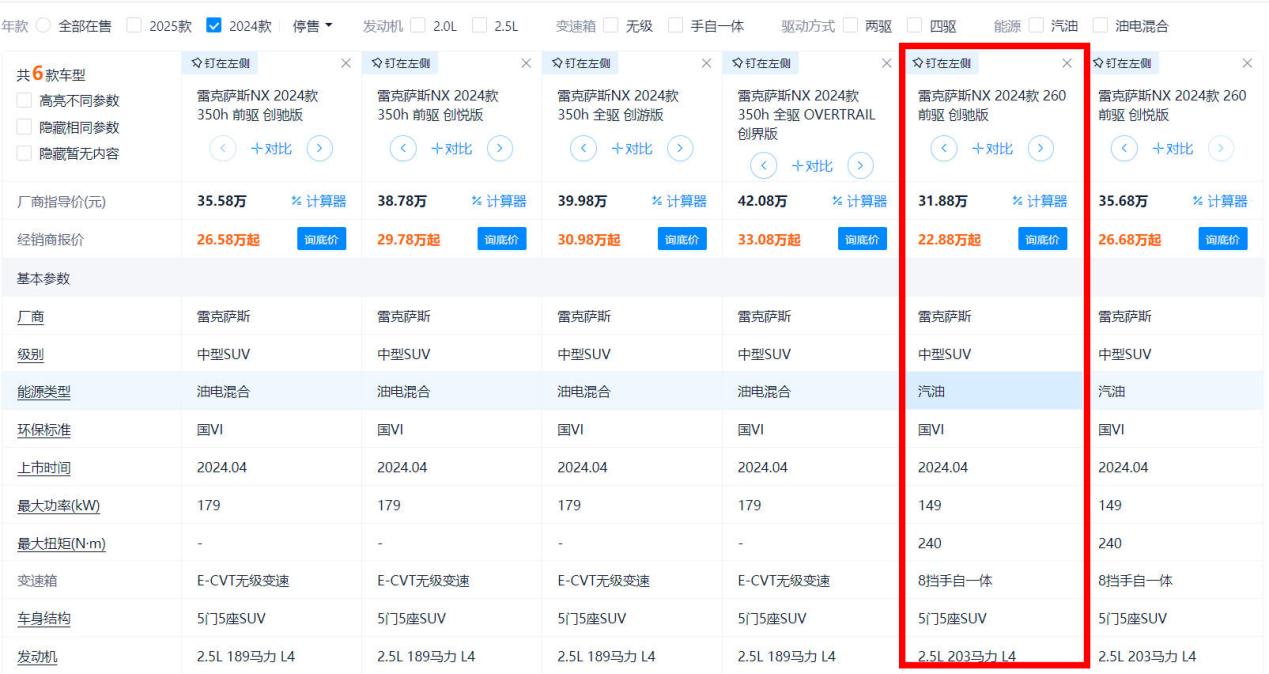The image size is (1269, 674).
Task: Open the 厂商 parameter link
Action: click(x=31, y=317)
